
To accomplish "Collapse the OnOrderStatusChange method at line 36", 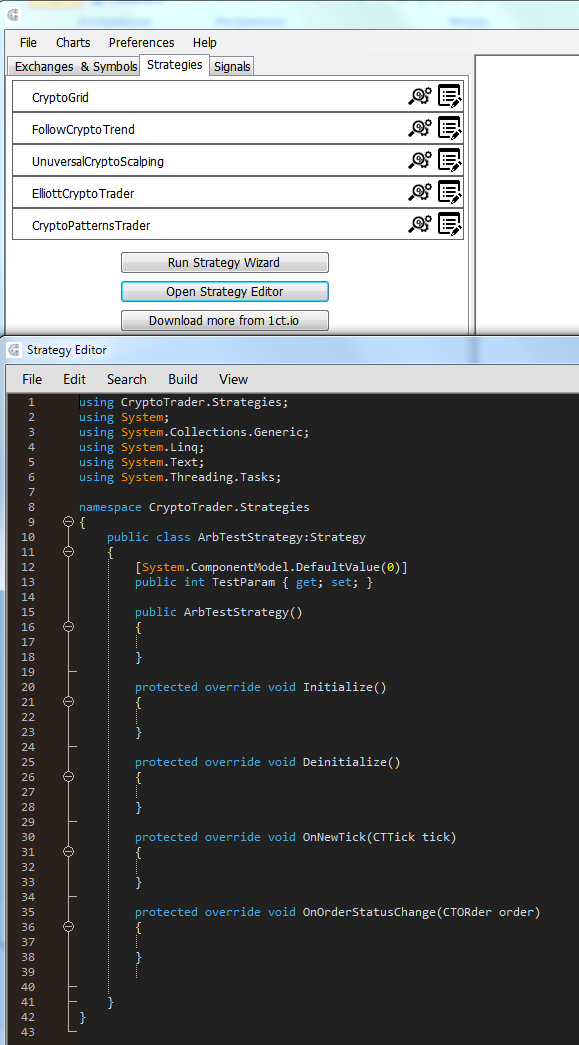I will (x=68, y=926).
